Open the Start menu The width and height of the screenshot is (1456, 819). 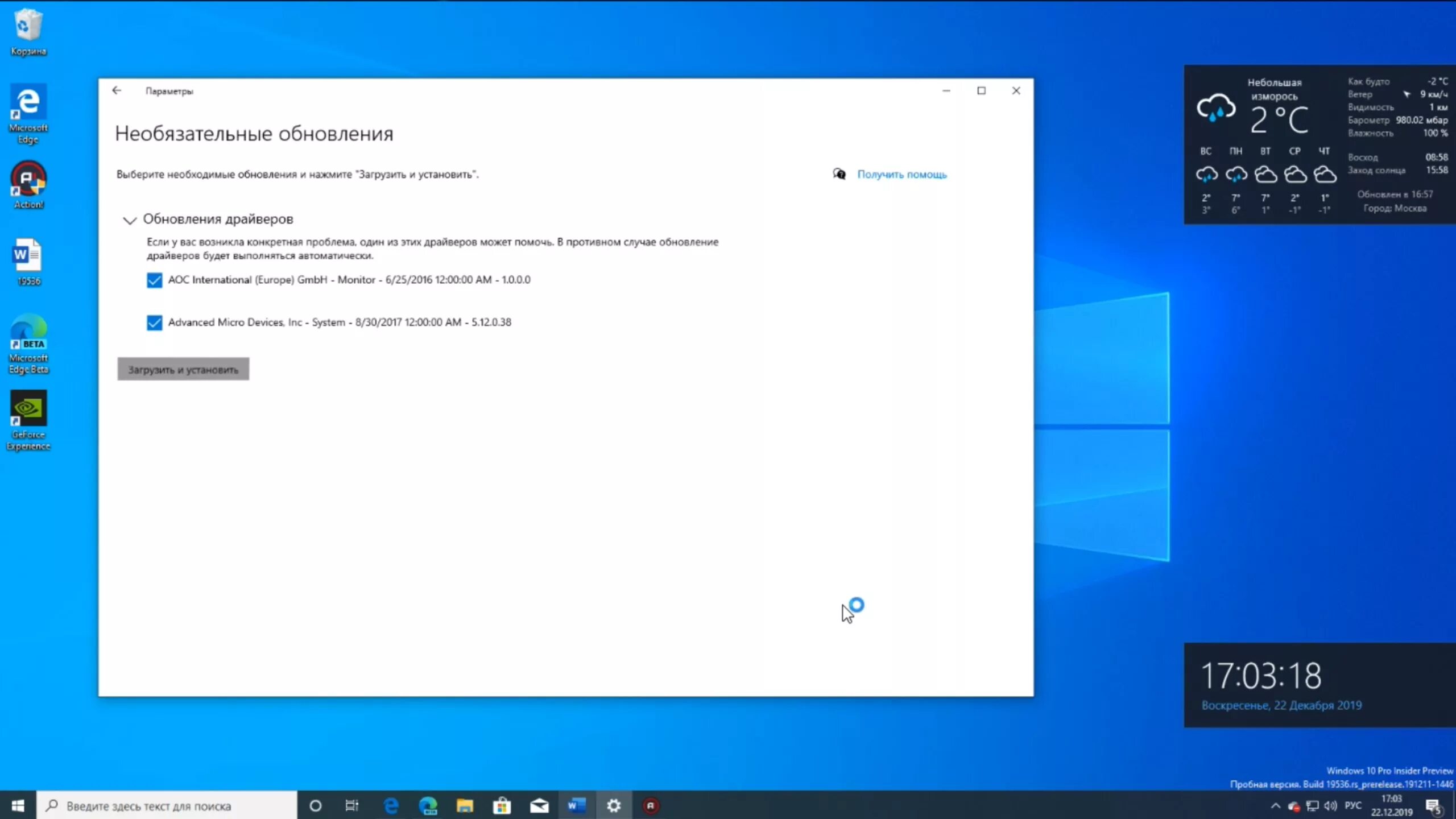(x=18, y=805)
